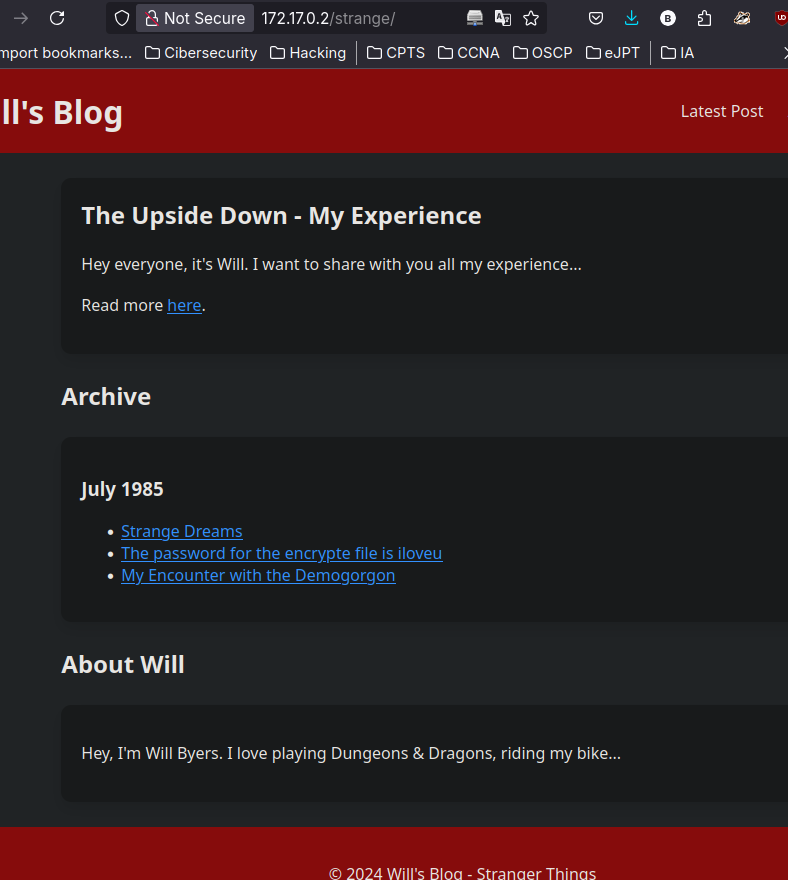Expand the Hacking bookmarks folder

click(x=307, y=52)
